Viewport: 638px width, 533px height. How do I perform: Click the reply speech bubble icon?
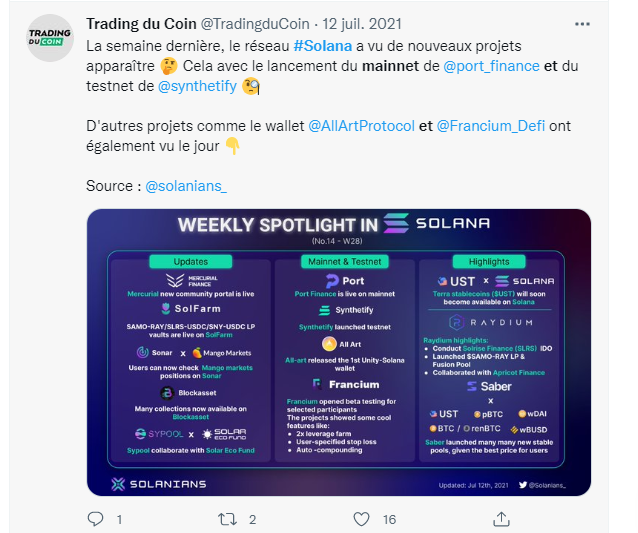pos(95,519)
